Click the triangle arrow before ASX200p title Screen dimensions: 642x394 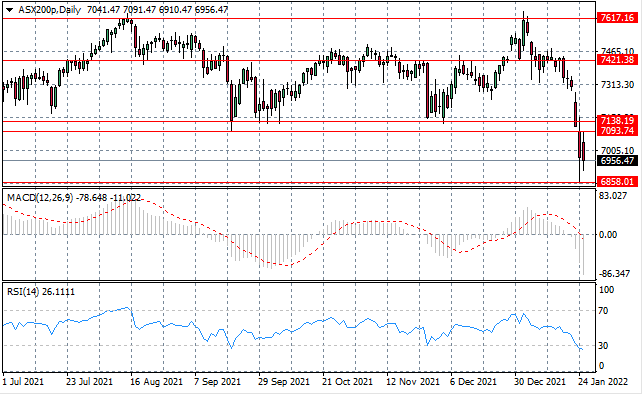(10, 10)
